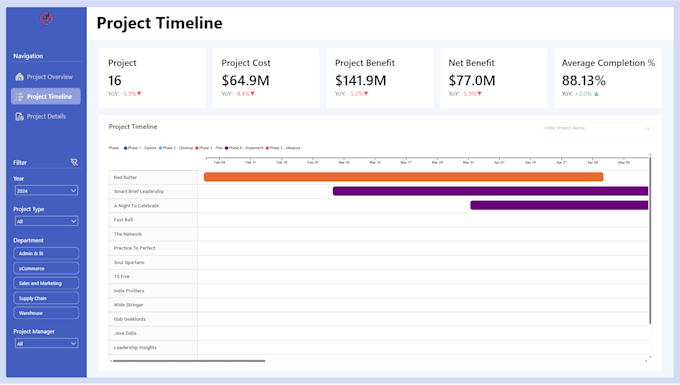
Task: Select Phase 2 - Develop legend swatch
Action: (x=160, y=148)
